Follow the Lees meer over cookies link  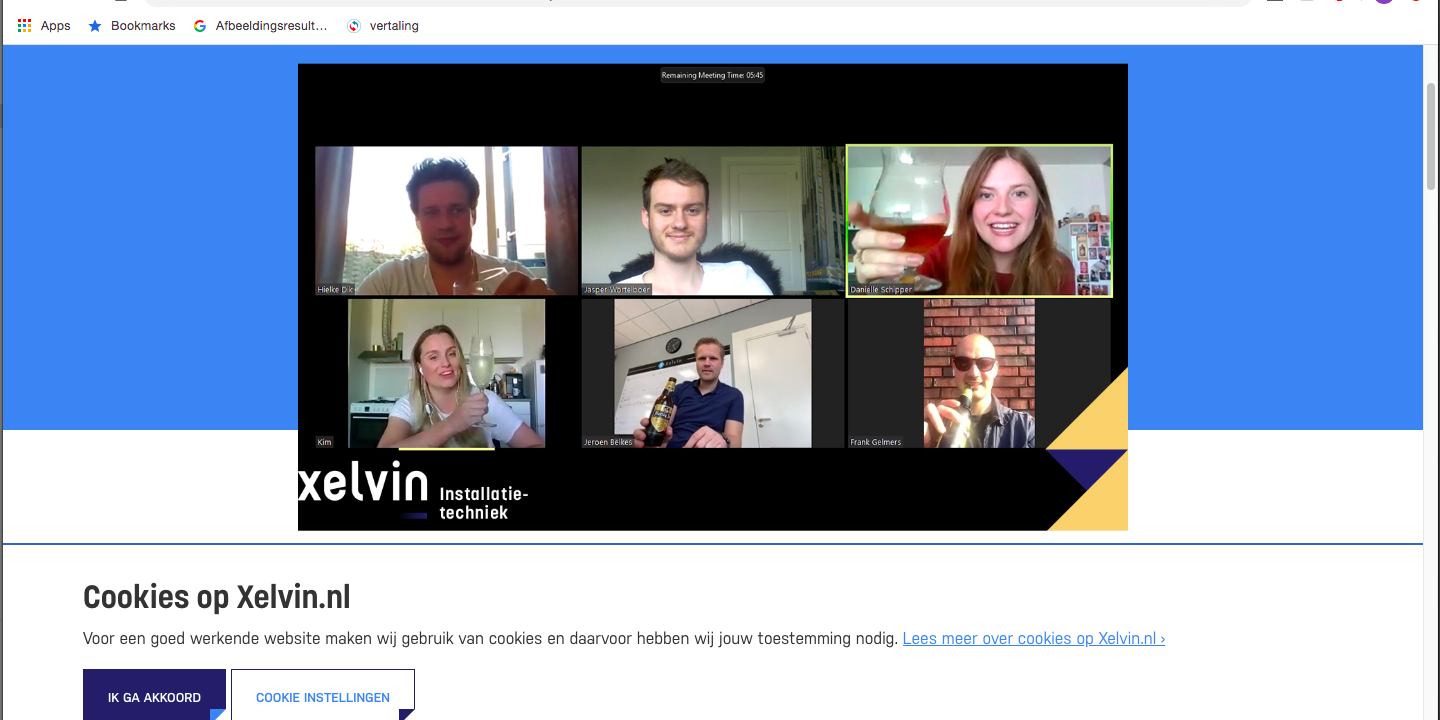1034,638
